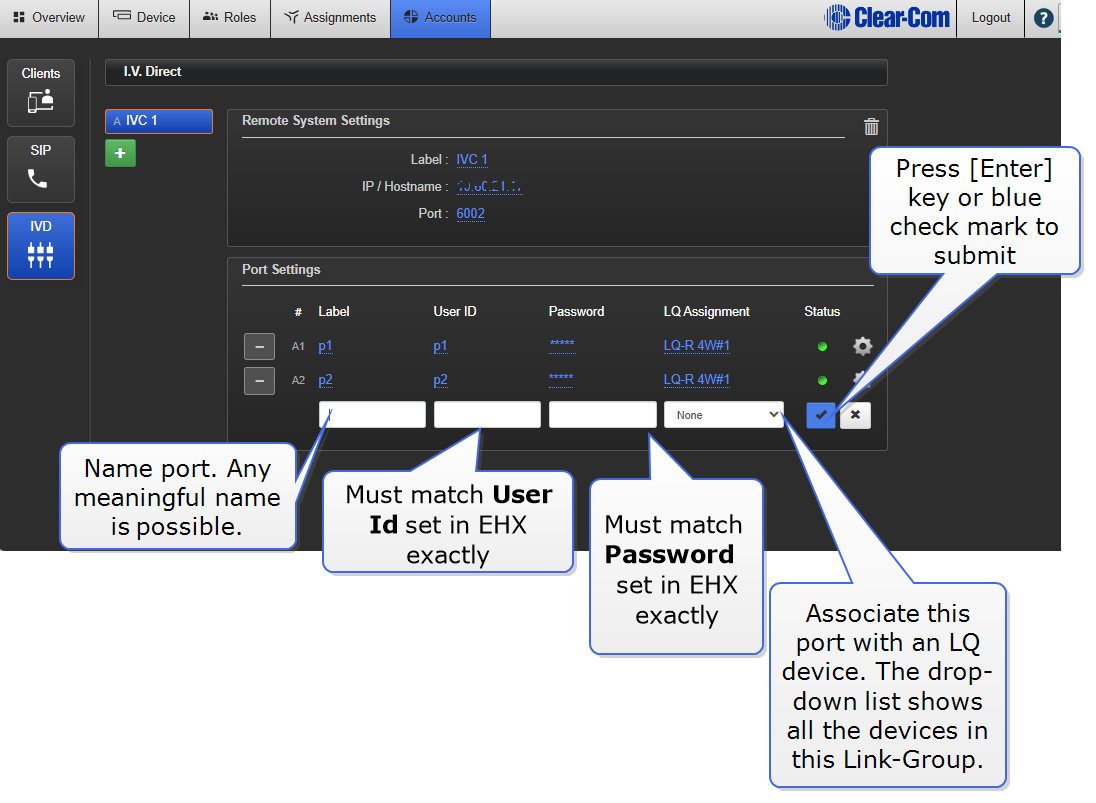Remove port A1 with minus button

259,346
